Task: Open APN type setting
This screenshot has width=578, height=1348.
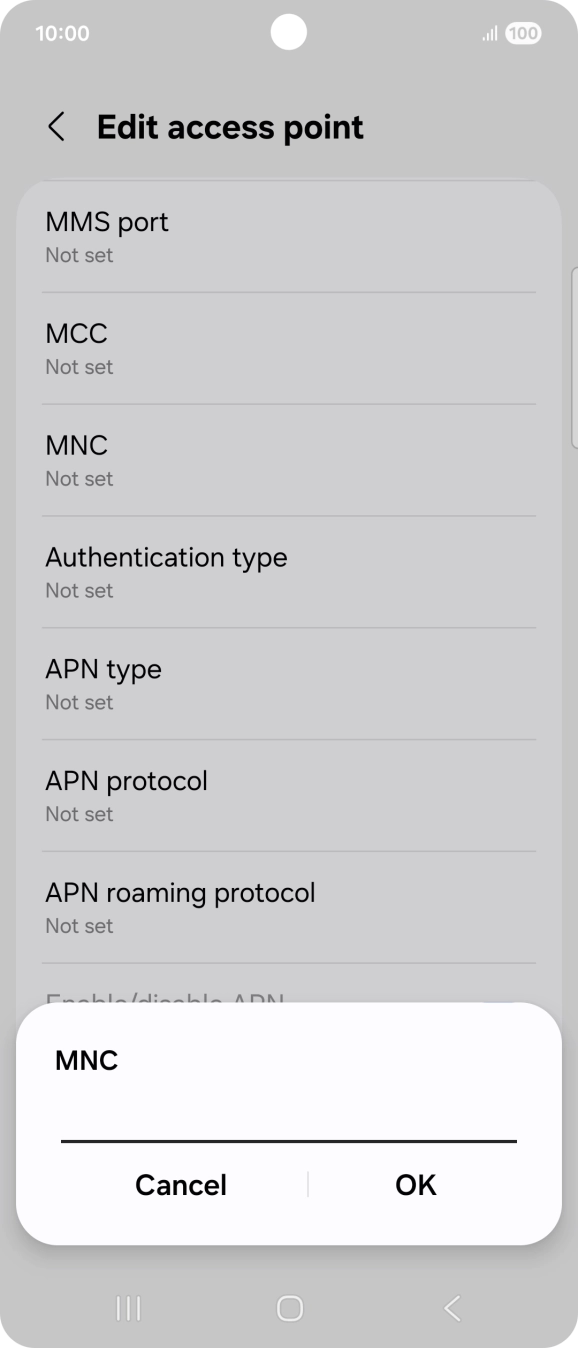Action: (289, 684)
